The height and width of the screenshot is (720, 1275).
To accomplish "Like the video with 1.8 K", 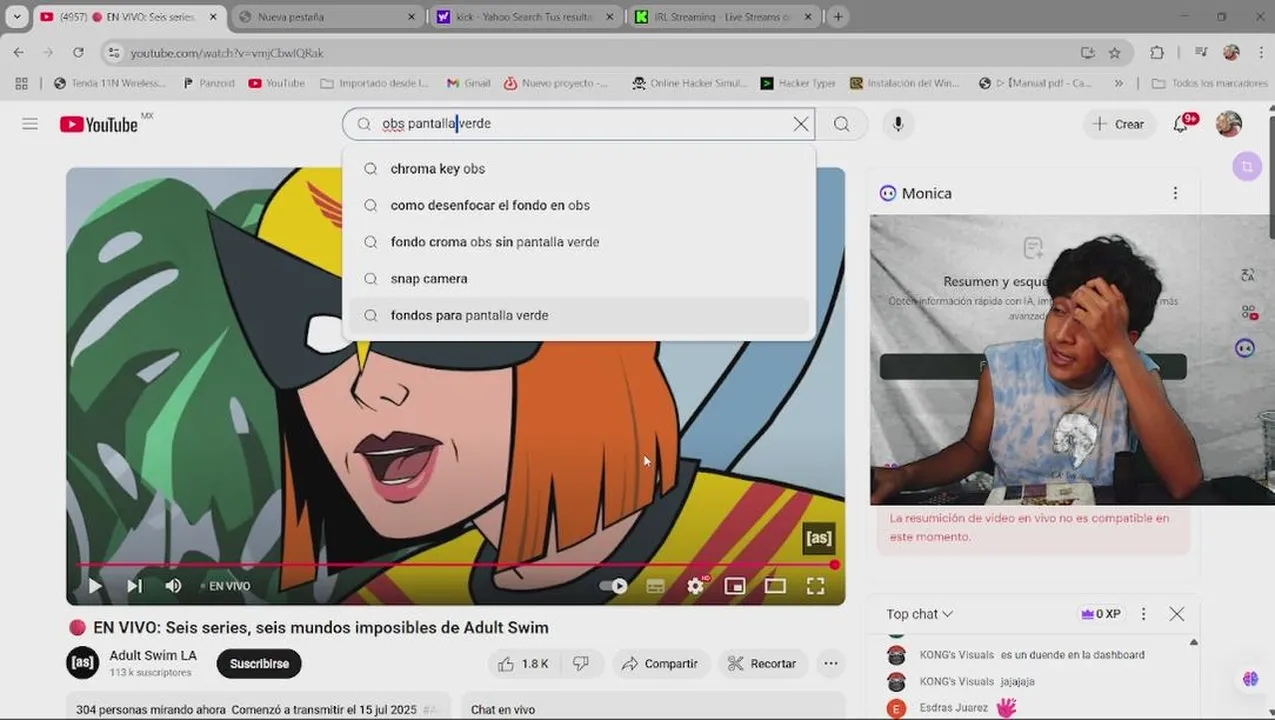I will (x=524, y=663).
